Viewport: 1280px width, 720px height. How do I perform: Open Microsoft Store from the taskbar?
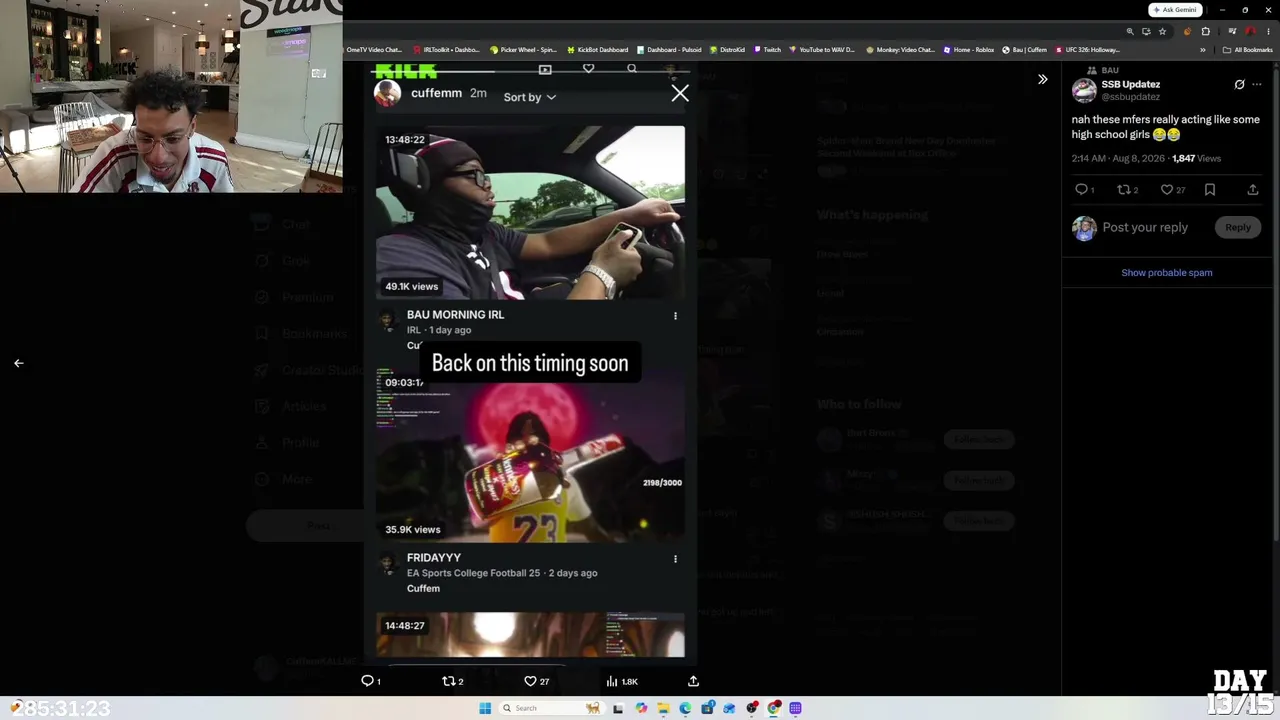(x=707, y=708)
